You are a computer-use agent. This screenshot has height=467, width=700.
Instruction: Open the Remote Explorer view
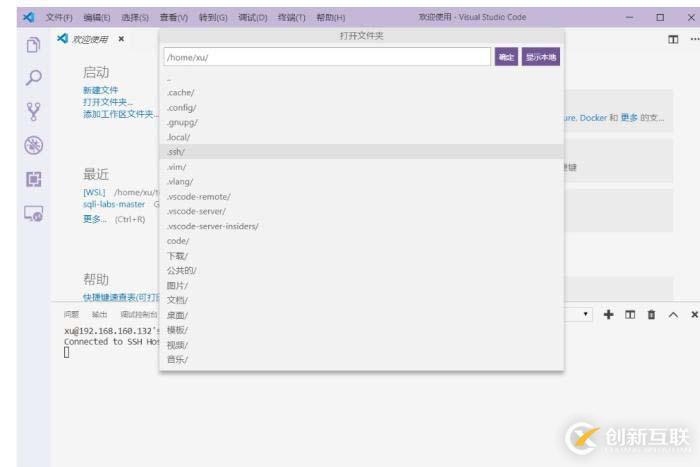33,214
